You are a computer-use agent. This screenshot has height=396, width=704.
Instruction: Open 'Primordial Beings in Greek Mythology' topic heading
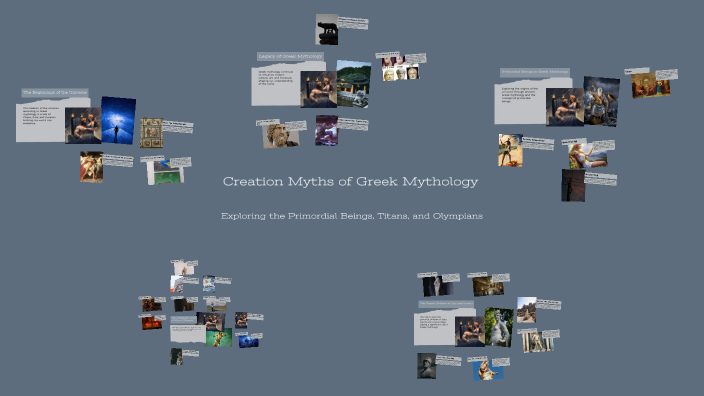point(535,72)
